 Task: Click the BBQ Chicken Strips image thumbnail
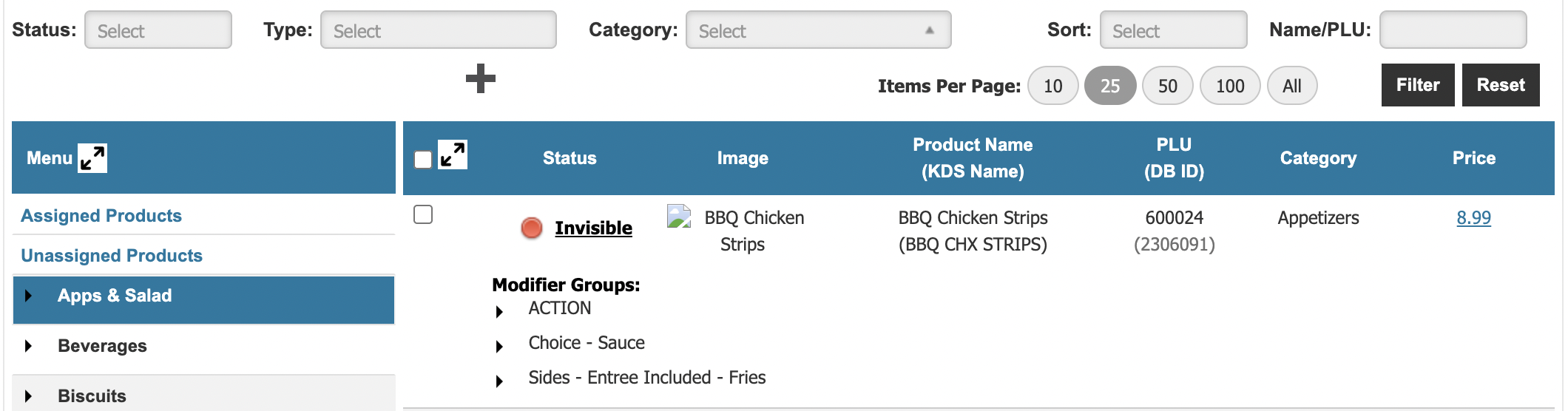[x=678, y=217]
